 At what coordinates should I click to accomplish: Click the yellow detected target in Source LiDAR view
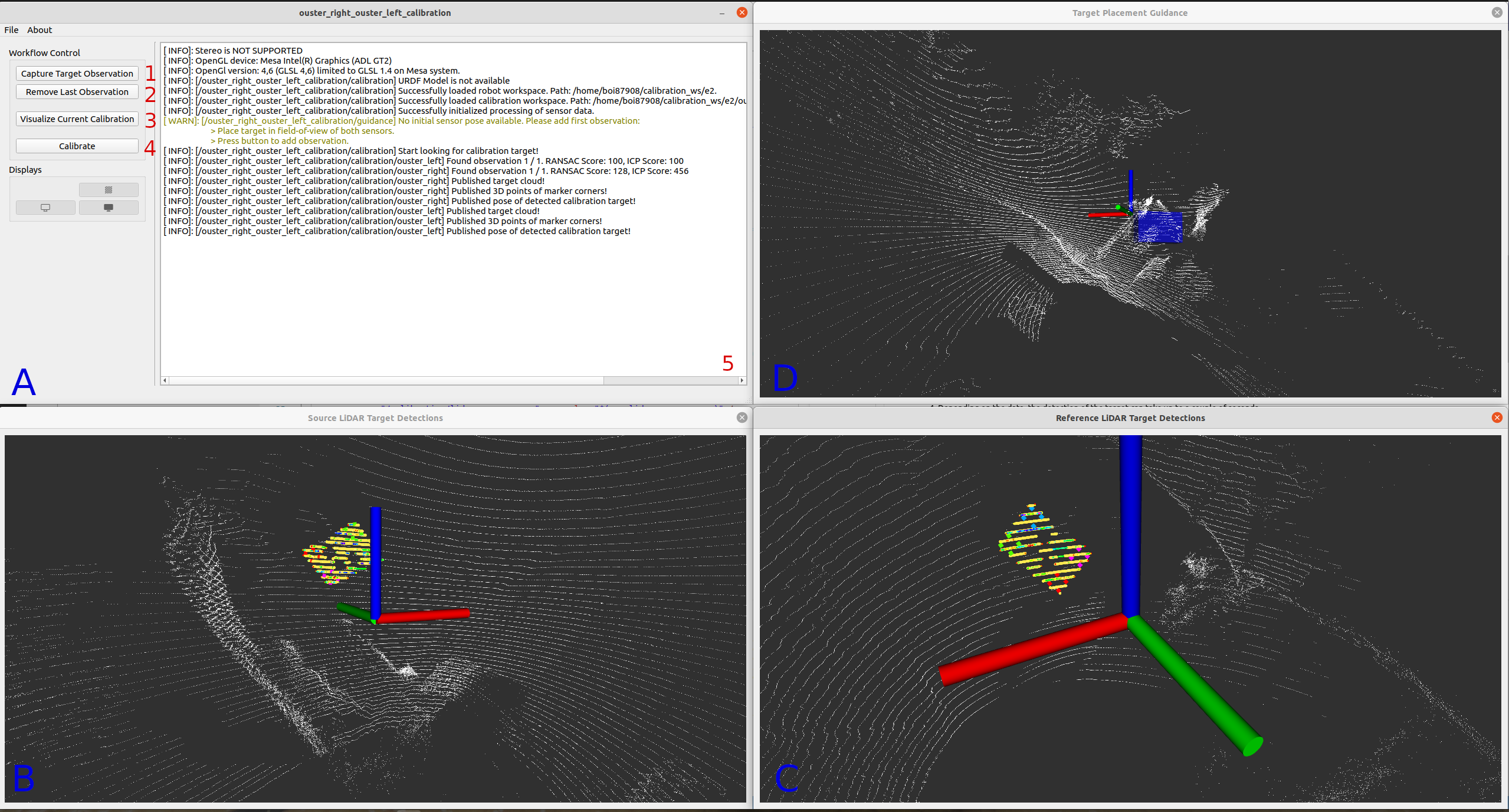[338, 553]
